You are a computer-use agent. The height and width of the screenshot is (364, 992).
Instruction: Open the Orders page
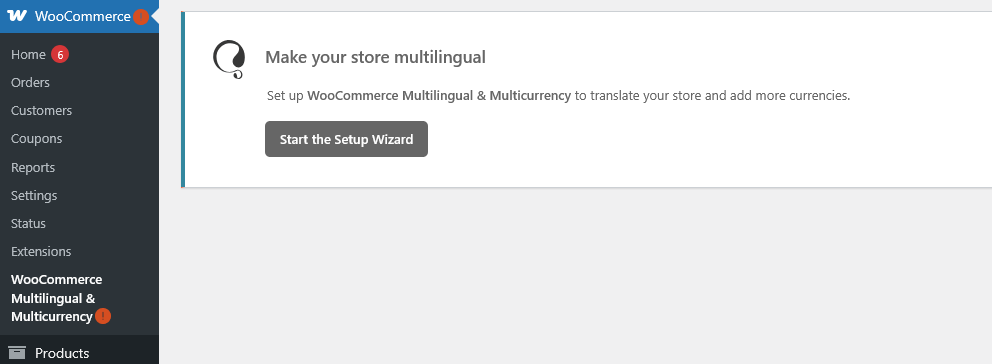[x=30, y=82]
